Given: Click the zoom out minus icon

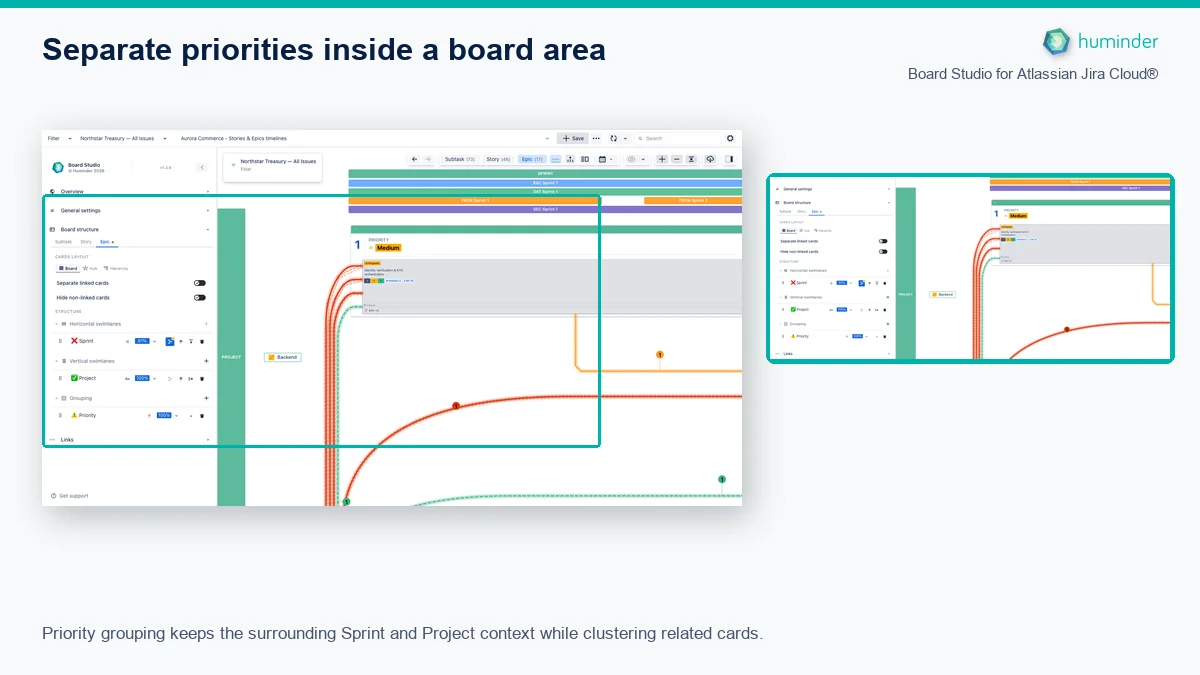Looking at the screenshot, I should [x=676, y=159].
